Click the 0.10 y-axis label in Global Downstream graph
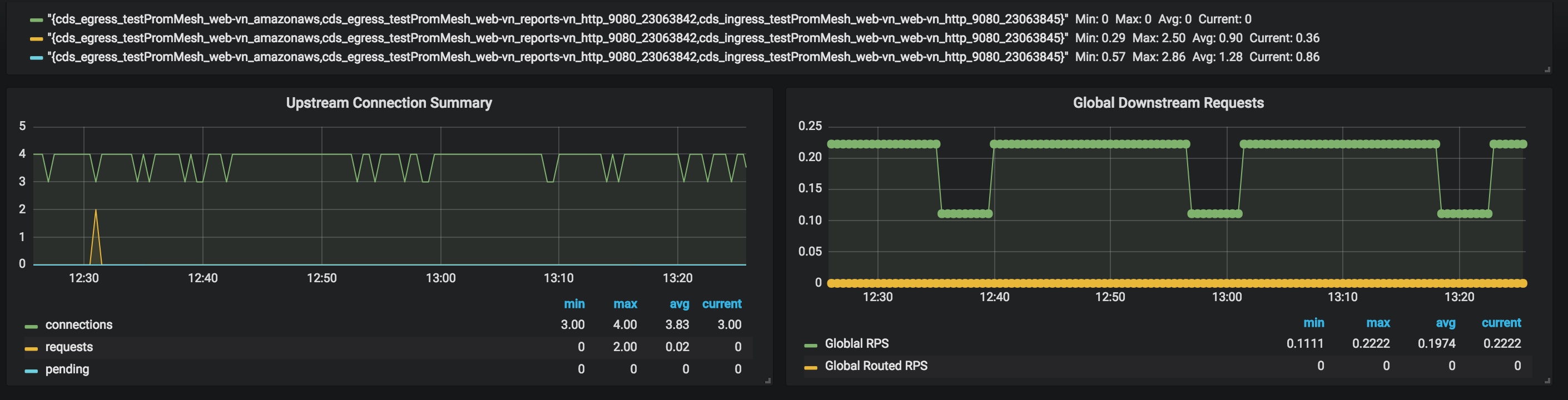1568x400 pixels. click(810, 220)
